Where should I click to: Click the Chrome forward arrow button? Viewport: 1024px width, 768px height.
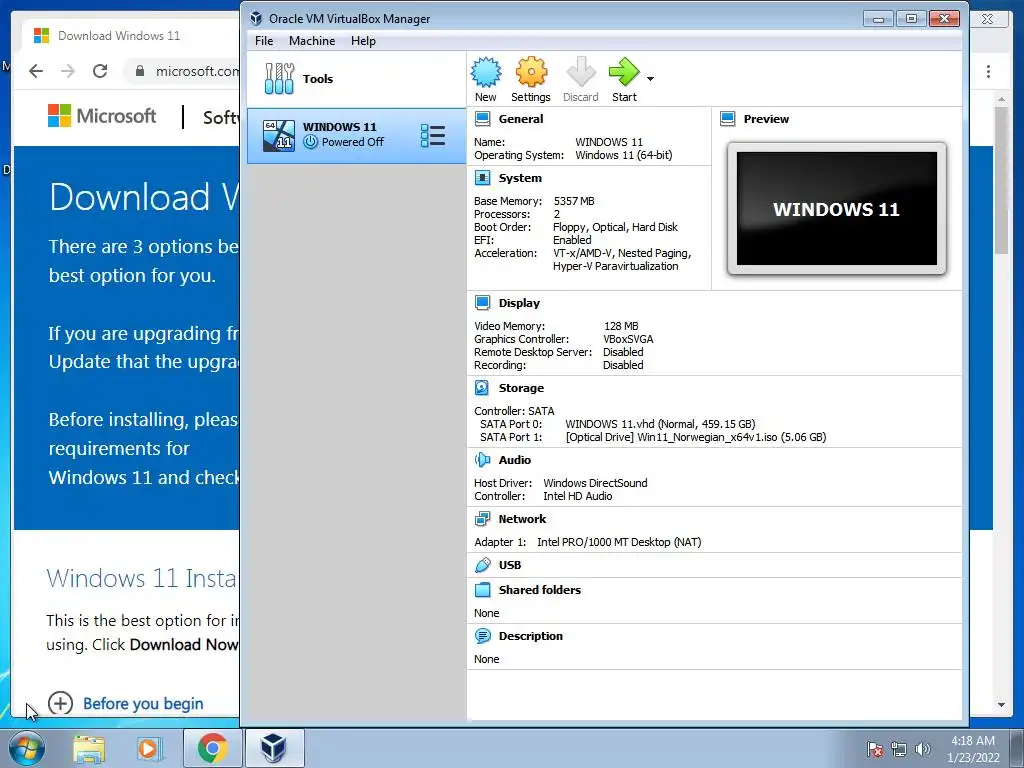pyautogui.click(x=68, y=71)
